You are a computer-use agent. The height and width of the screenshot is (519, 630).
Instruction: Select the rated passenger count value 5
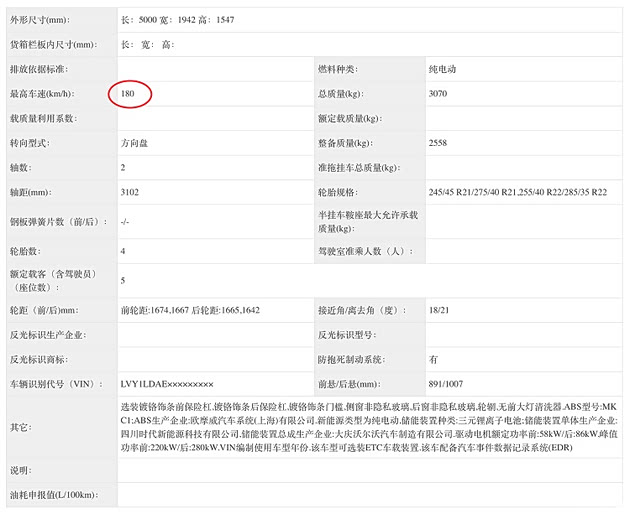click(x=123, y=281)
